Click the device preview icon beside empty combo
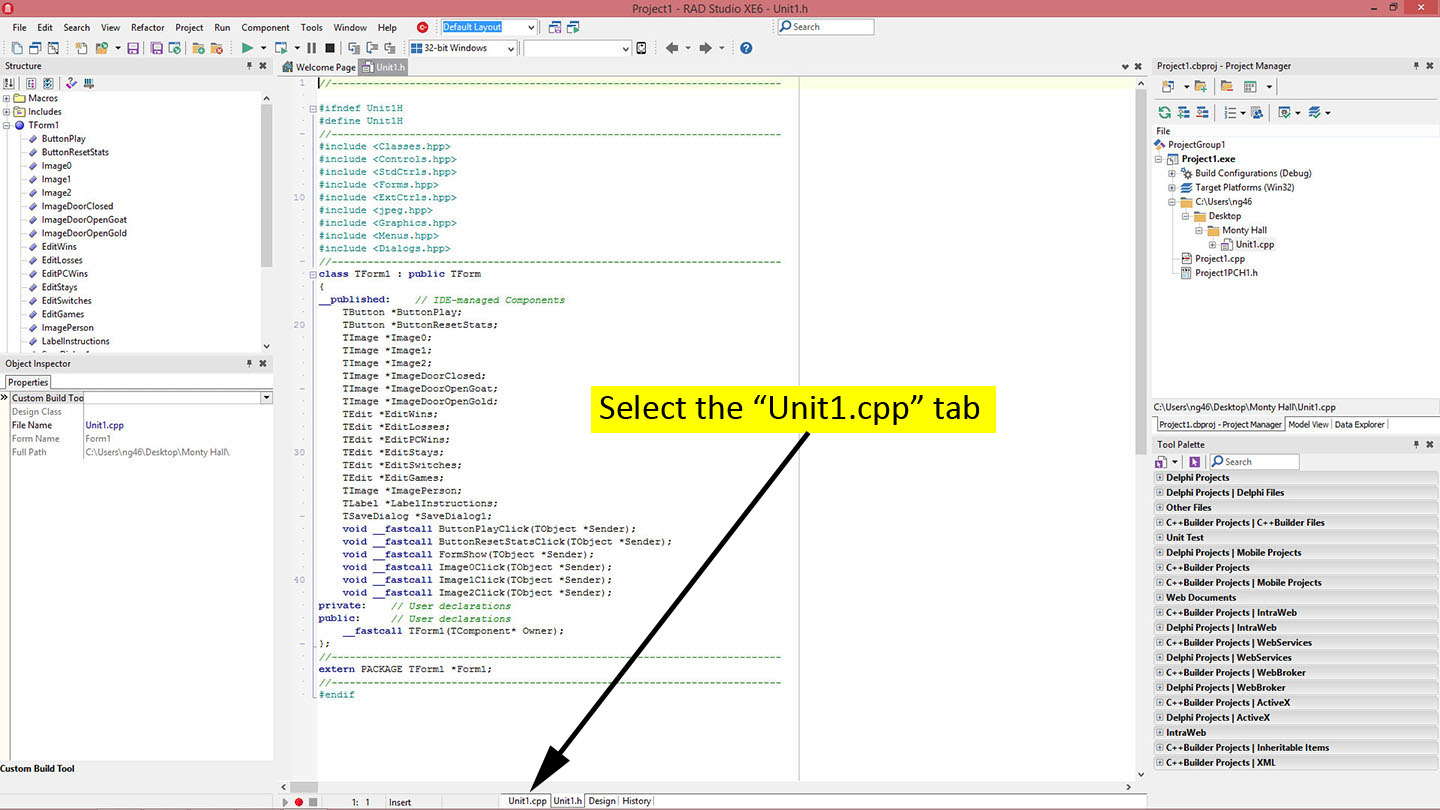Viewport: 1440px width, 810px height. click(641, 48)
